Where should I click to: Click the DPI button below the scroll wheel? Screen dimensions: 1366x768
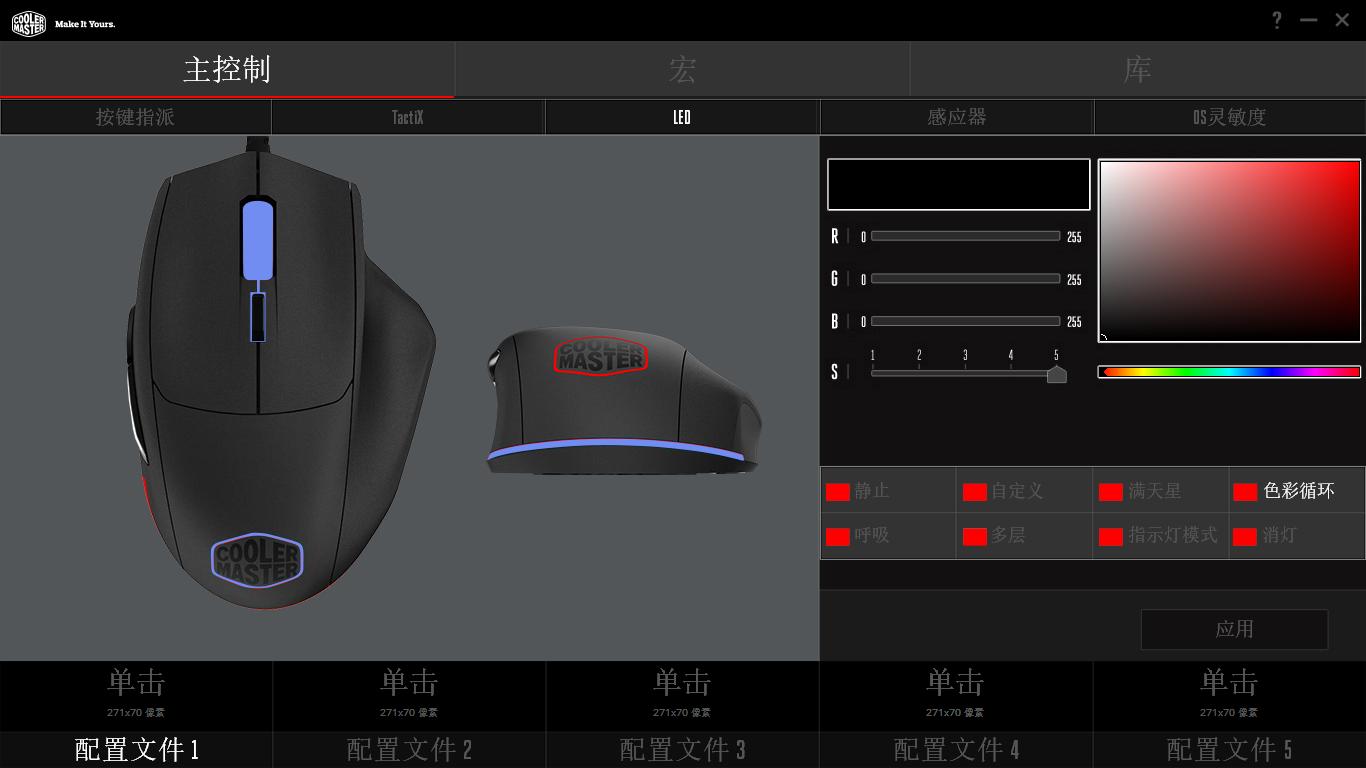(258, 317)
